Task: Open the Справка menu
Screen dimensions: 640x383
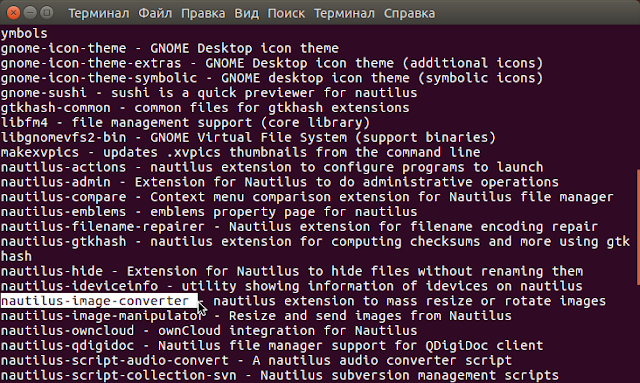Action: point(409,13)
